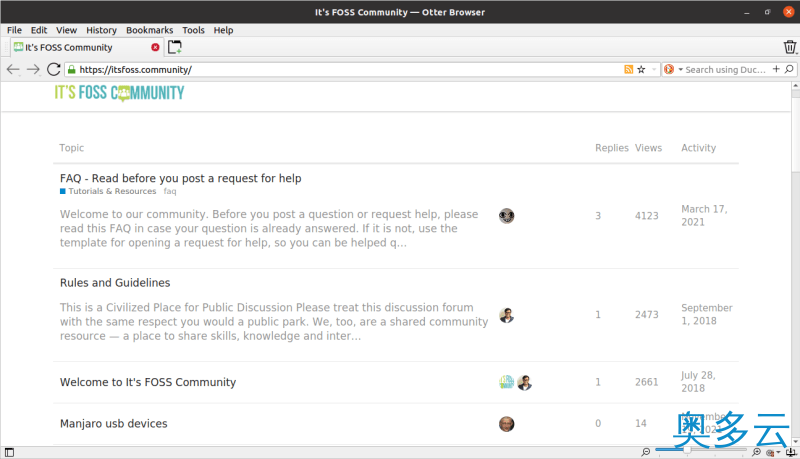The image size is (800, 459).
Task: Click the March 17, 2021 activity date
Action: point(705,216)
